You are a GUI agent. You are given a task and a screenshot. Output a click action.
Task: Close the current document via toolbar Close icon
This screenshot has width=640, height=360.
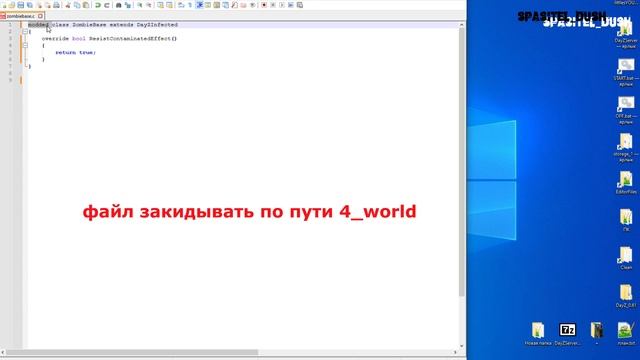pos(40,5)
